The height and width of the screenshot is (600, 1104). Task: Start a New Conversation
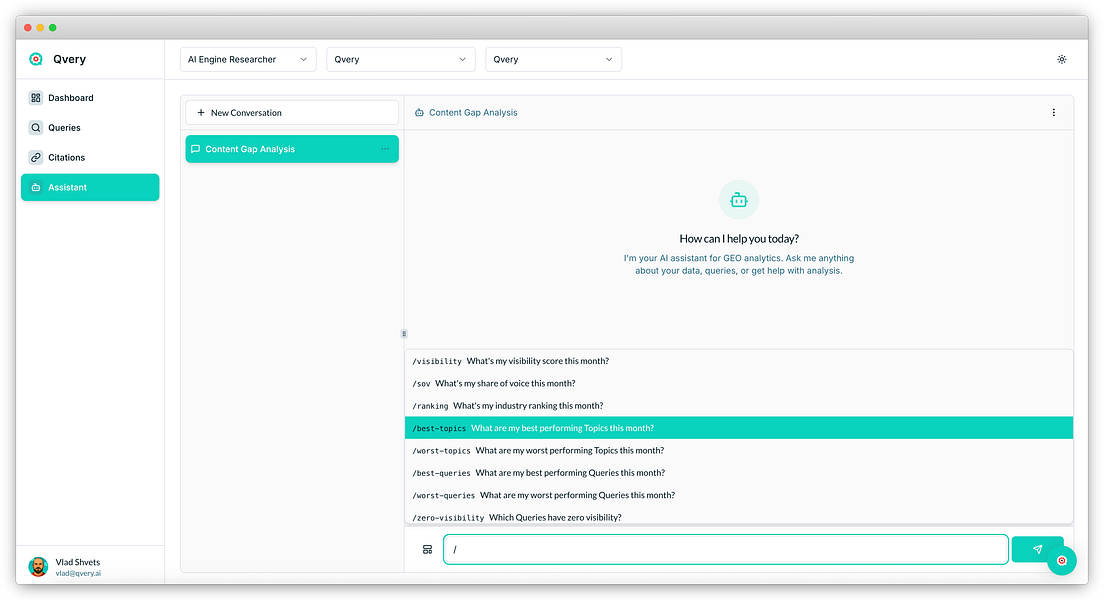pyautogui.click(x=292, y=113)
